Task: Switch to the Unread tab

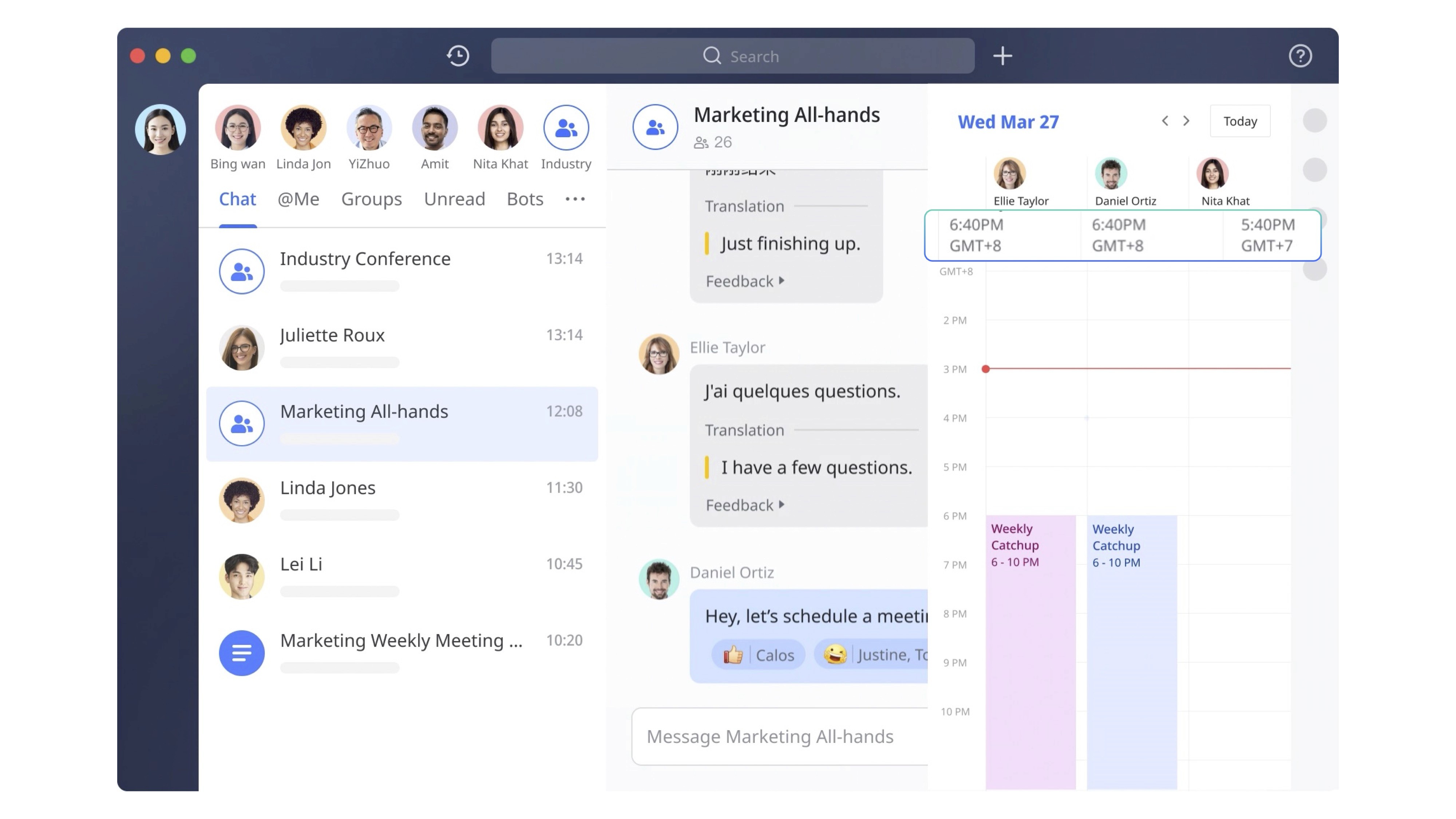Action: tap(454, 199)
